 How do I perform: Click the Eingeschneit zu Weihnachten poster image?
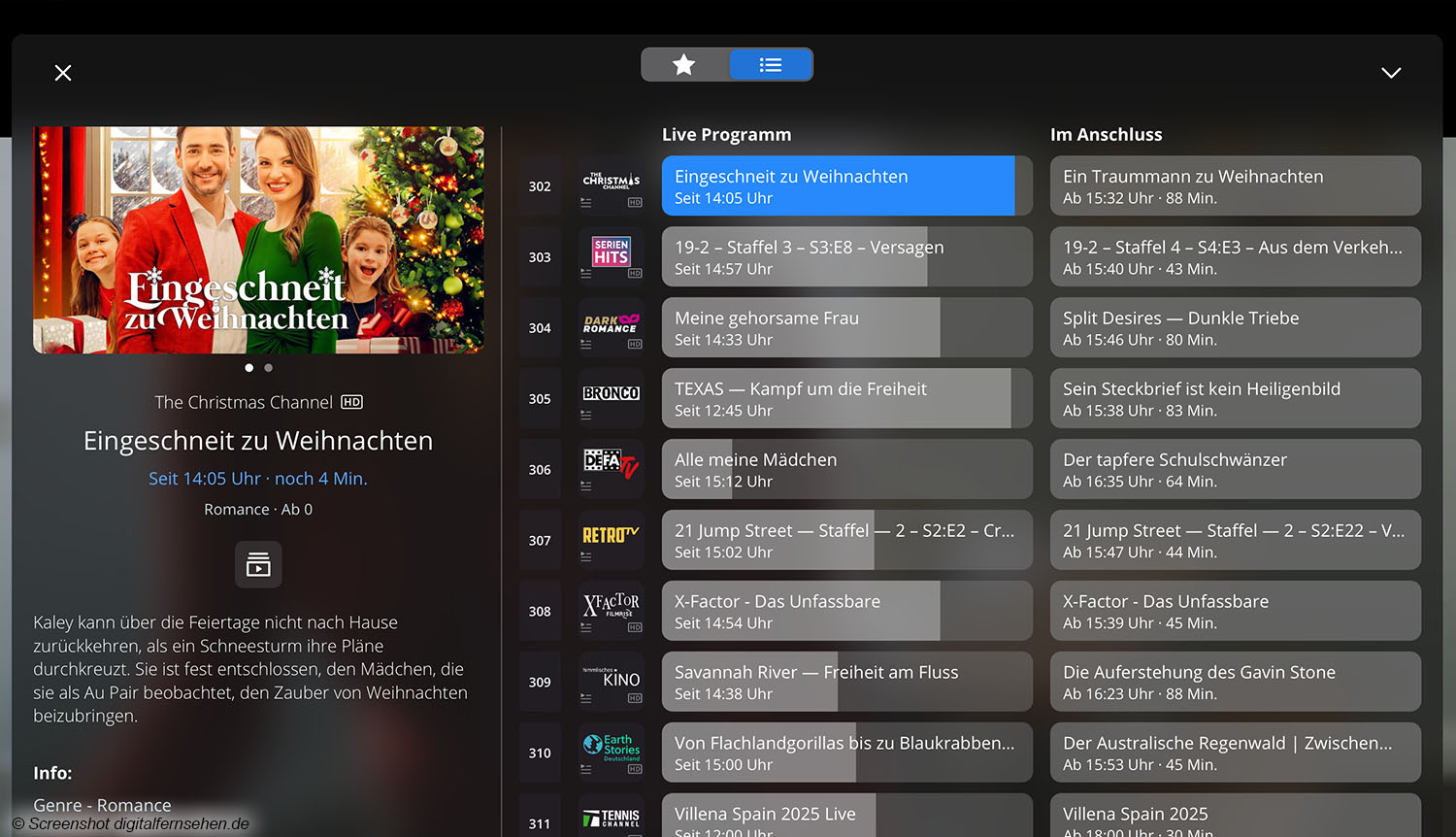(258, 240)
